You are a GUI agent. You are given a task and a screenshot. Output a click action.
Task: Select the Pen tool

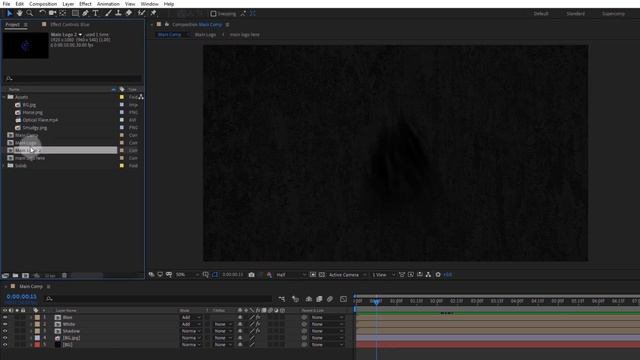(x=85, y=13)
